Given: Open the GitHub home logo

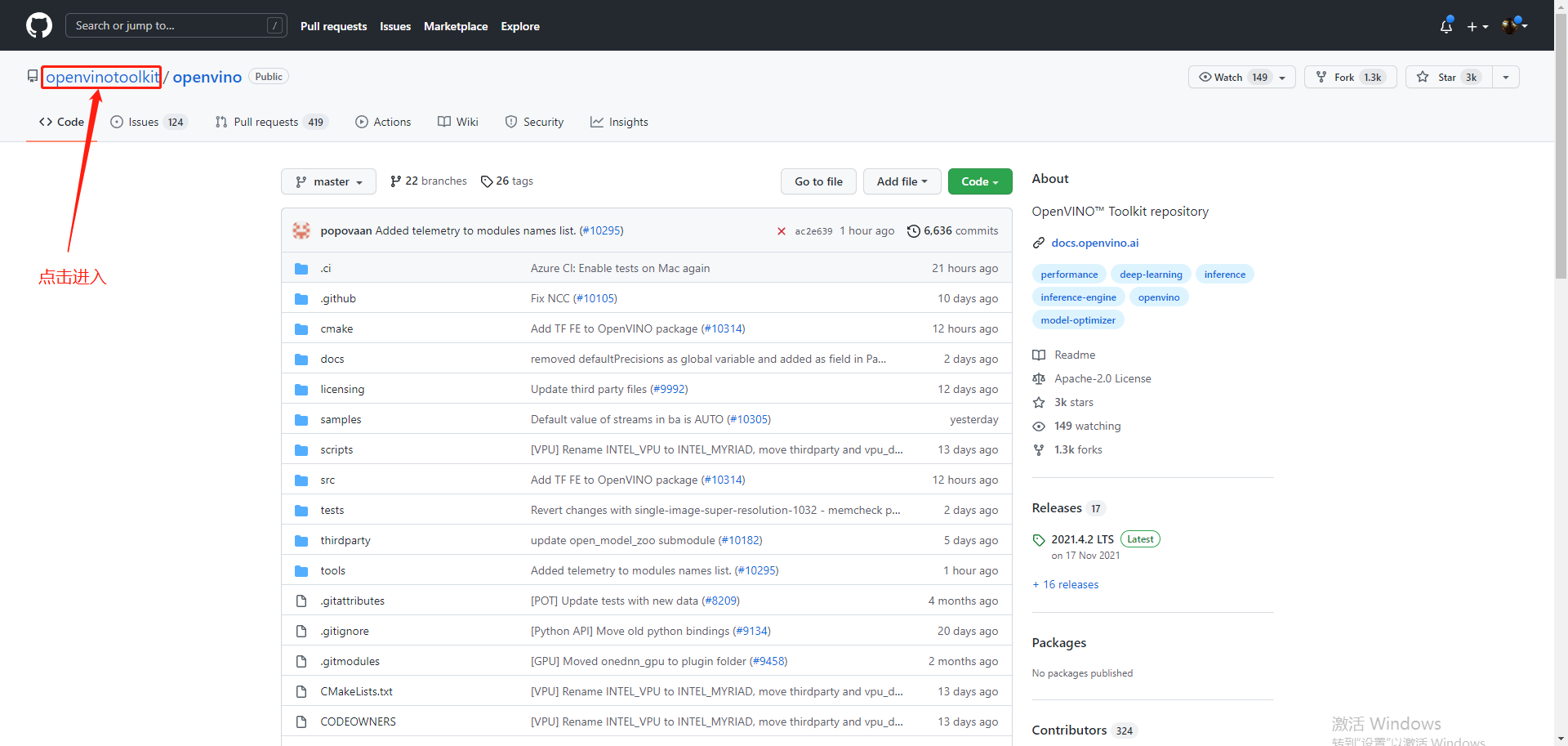Looking at the screenshot, I should 39,25.
